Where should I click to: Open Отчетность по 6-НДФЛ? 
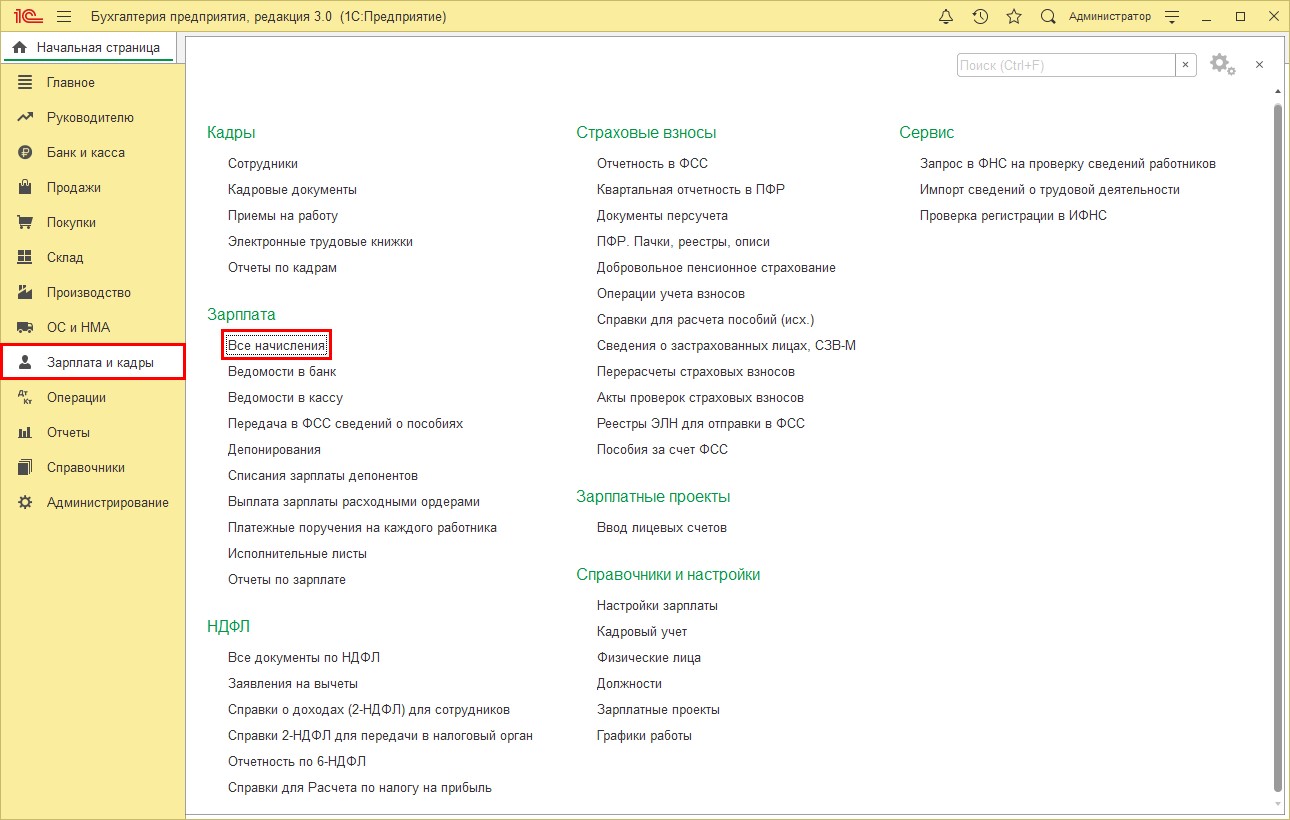click(x=297, y=761)
